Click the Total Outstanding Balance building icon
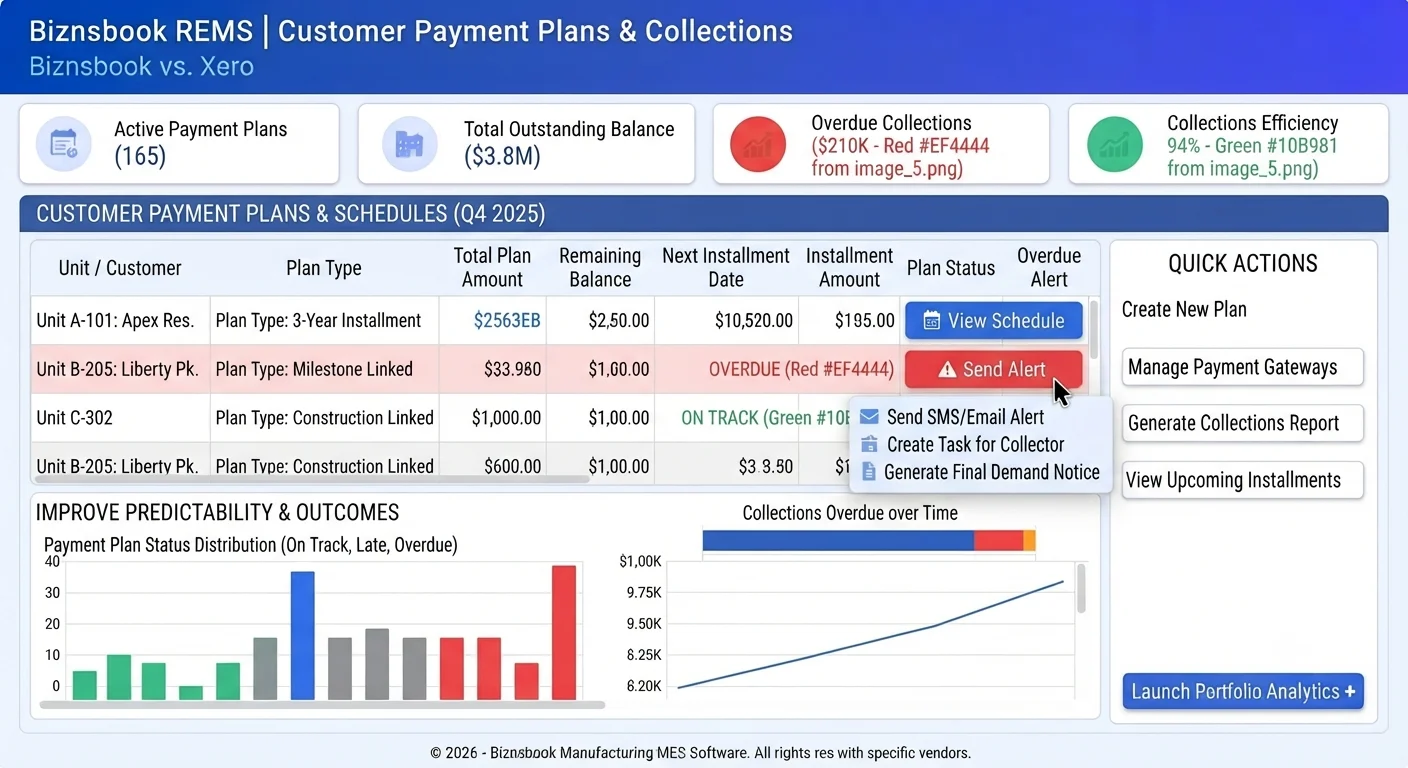 pos(410,144)
